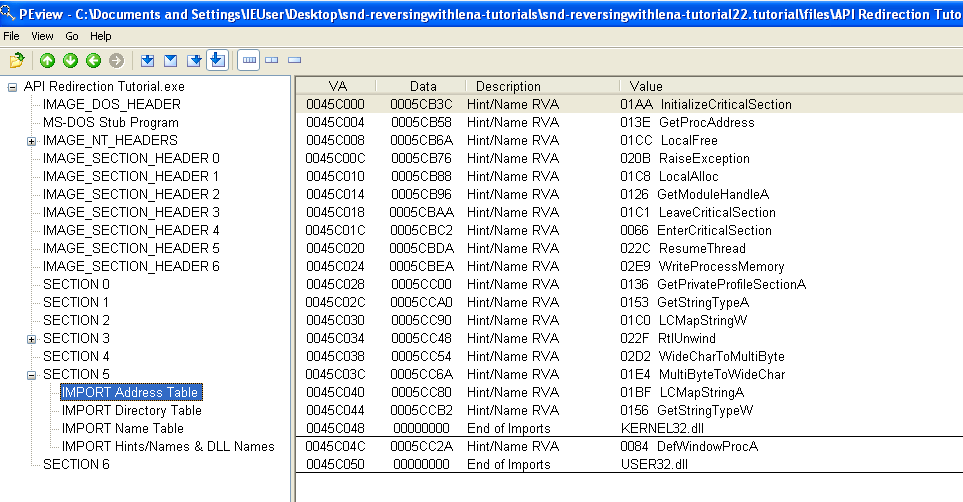The image size is (963, 502).
Task: Click the VA cell 0045C014
Action: pyautogui.click(x=335, y=194)
